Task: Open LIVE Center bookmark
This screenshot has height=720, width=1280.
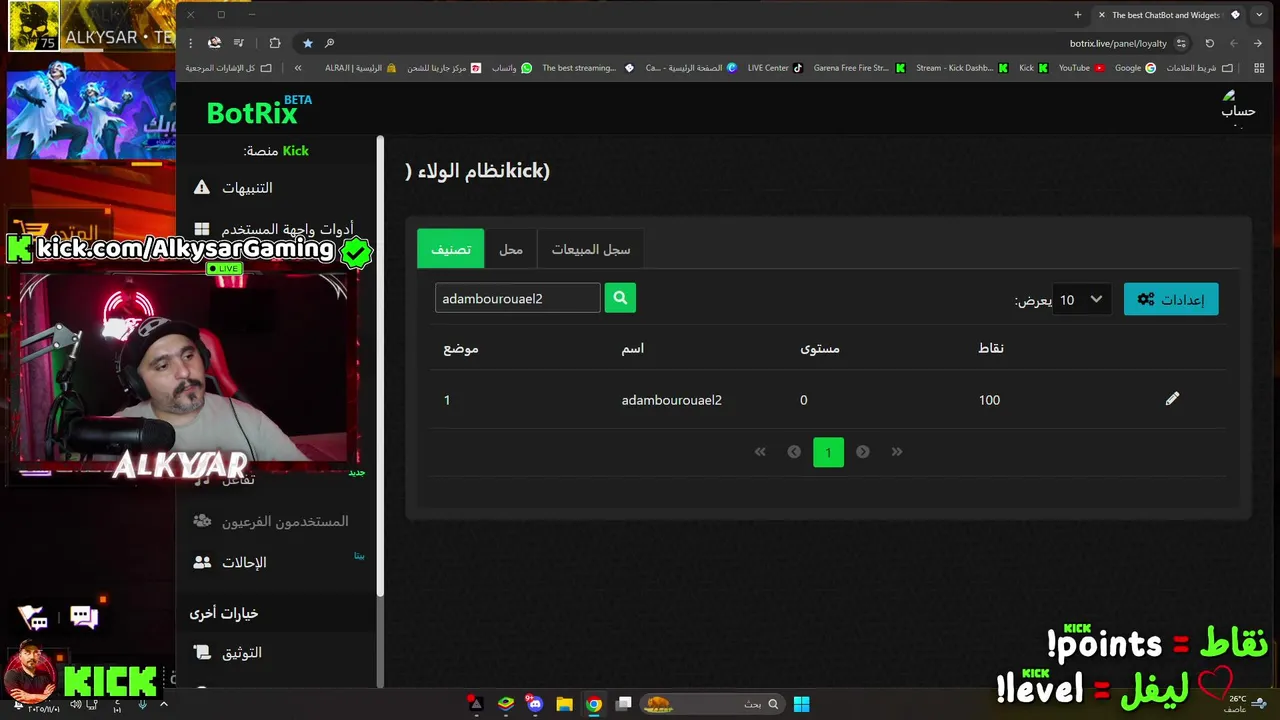Action: coord(775,68)
